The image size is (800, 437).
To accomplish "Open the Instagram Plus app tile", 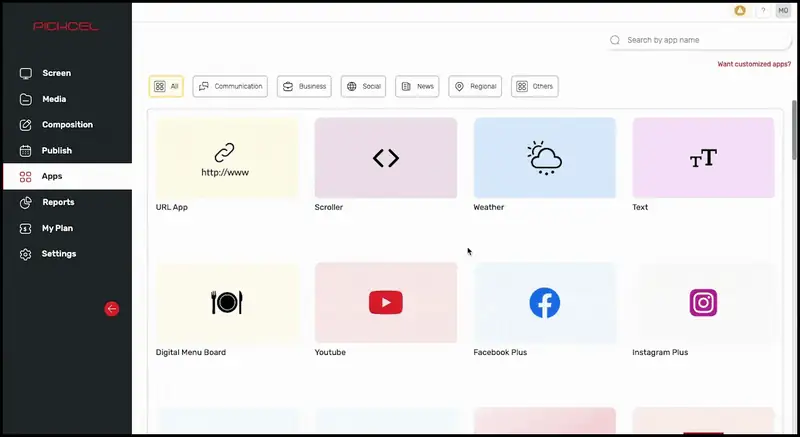I will click(x=704, y=303).
